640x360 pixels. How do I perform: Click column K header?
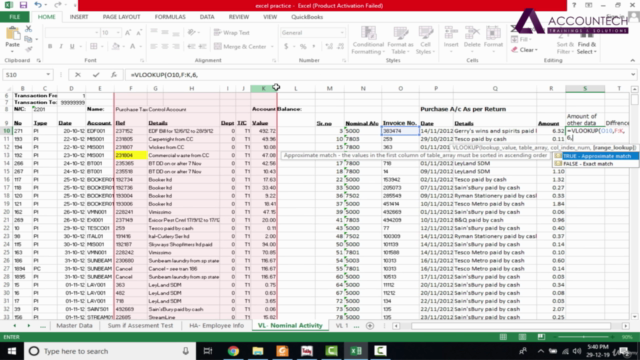(263, 88)
